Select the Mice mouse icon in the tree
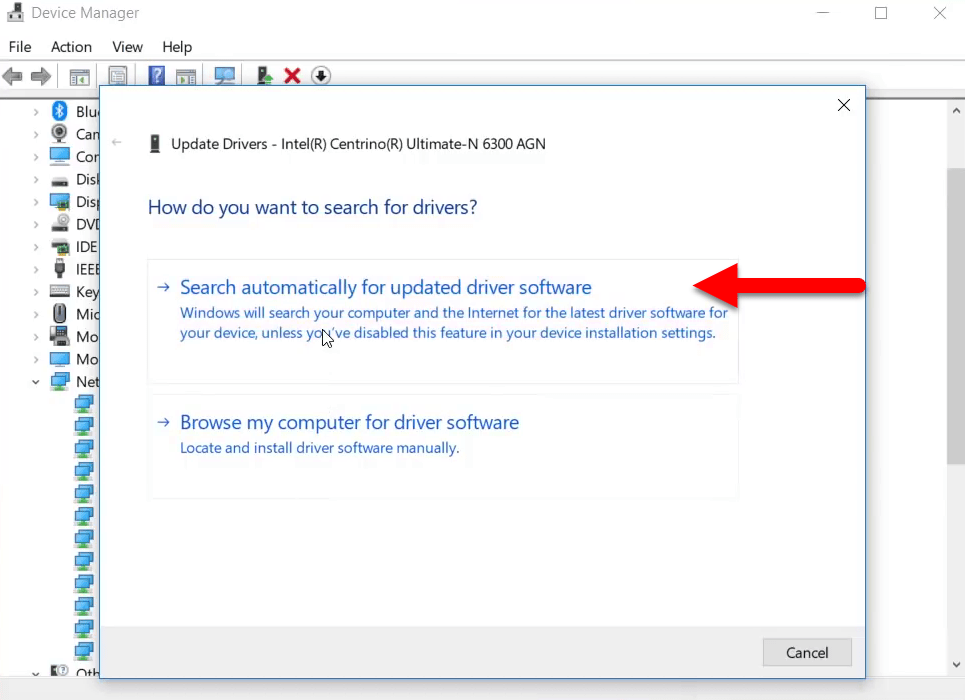The image size is (965, 700). coord(60,313)
